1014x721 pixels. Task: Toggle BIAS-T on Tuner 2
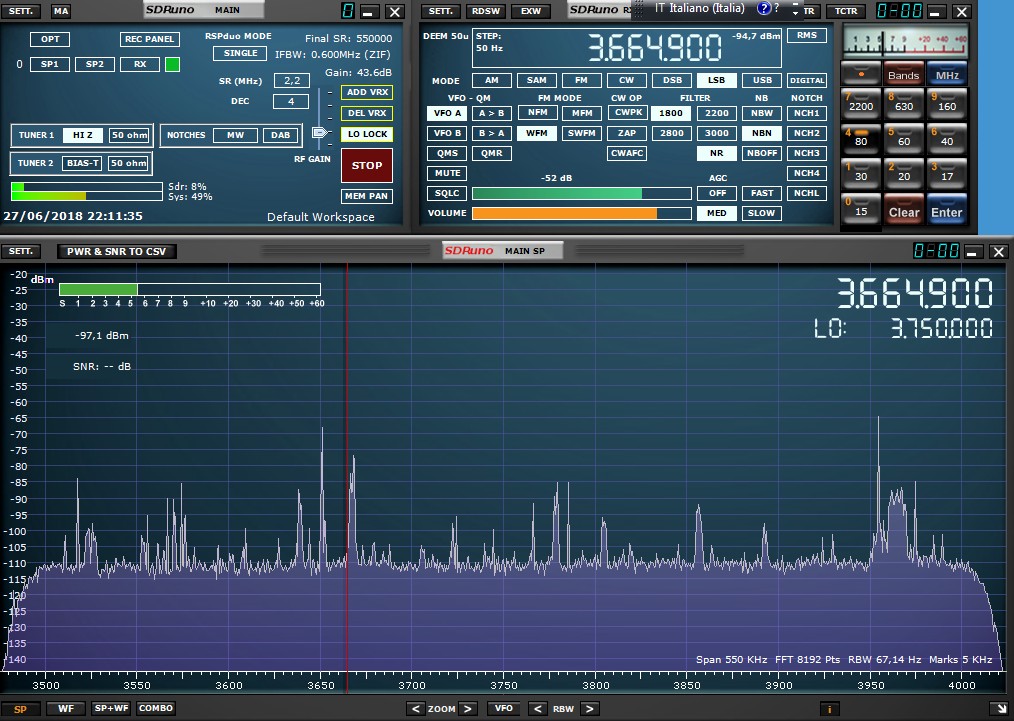tap(82, 163)
